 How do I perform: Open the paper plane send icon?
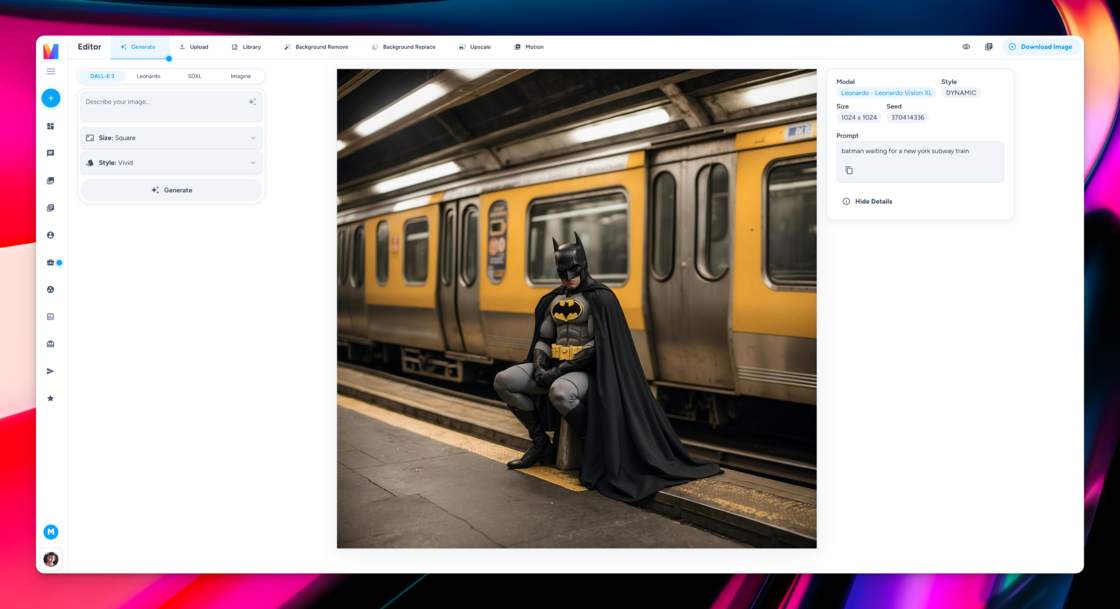tap(51, 371)
